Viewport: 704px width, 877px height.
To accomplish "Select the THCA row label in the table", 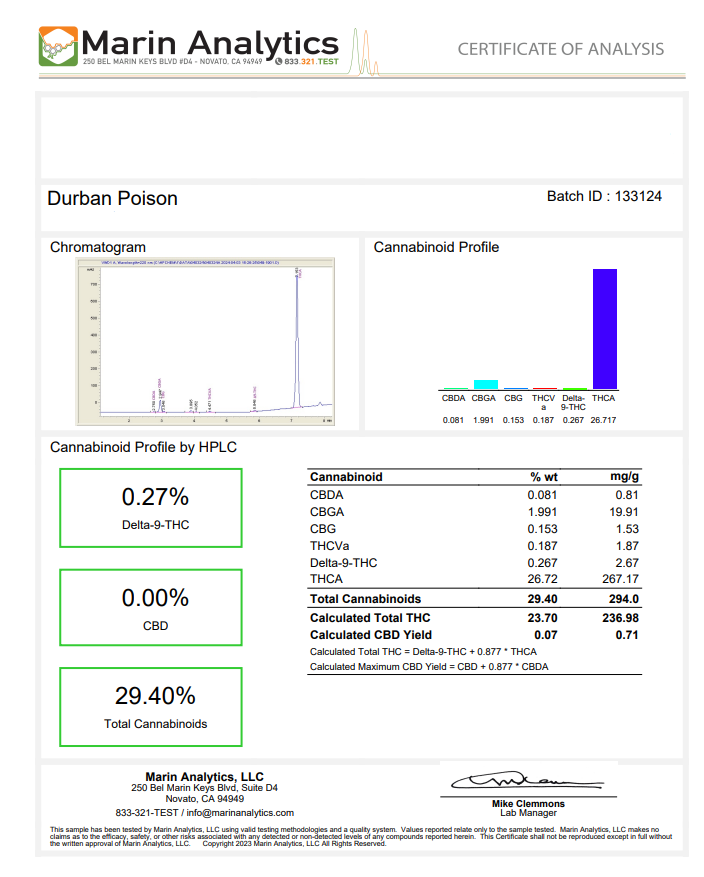I will click(326, 579).
